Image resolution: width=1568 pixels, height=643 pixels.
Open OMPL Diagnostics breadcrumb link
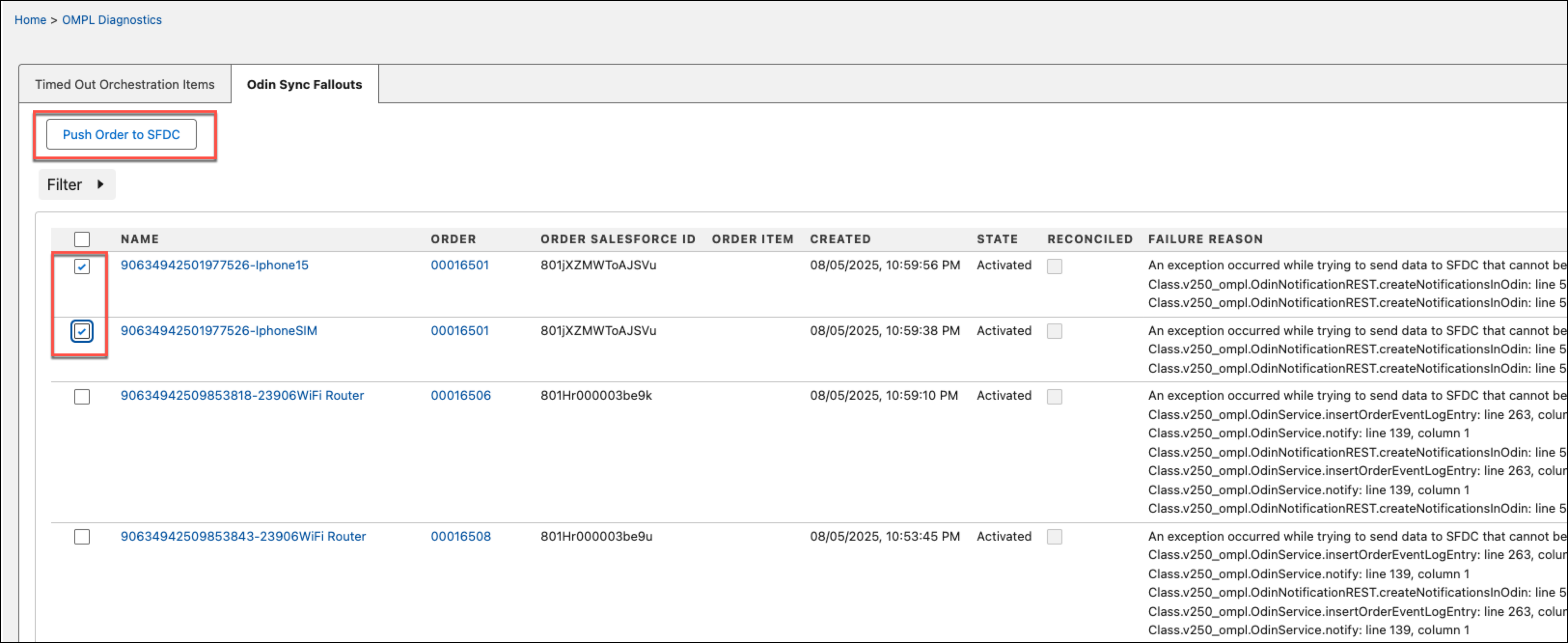click(x=112, y=20)
